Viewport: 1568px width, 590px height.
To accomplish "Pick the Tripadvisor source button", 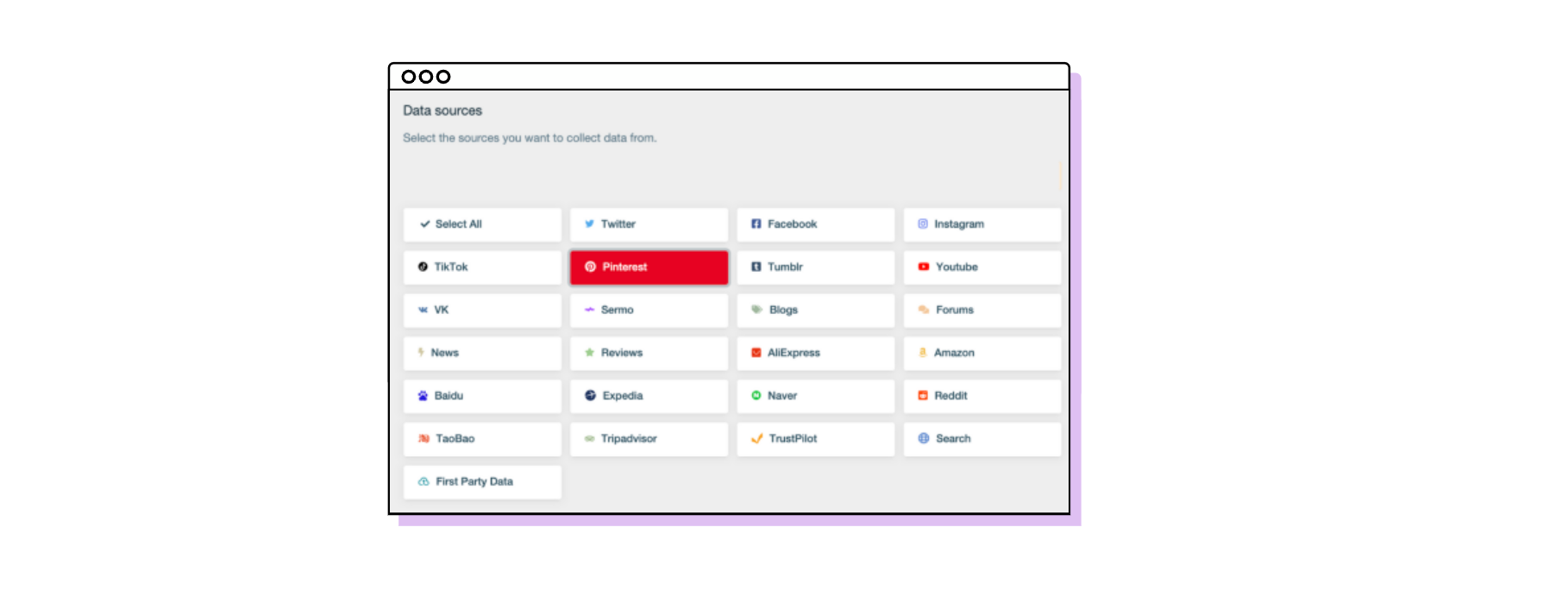I will (x=649, y=439).
